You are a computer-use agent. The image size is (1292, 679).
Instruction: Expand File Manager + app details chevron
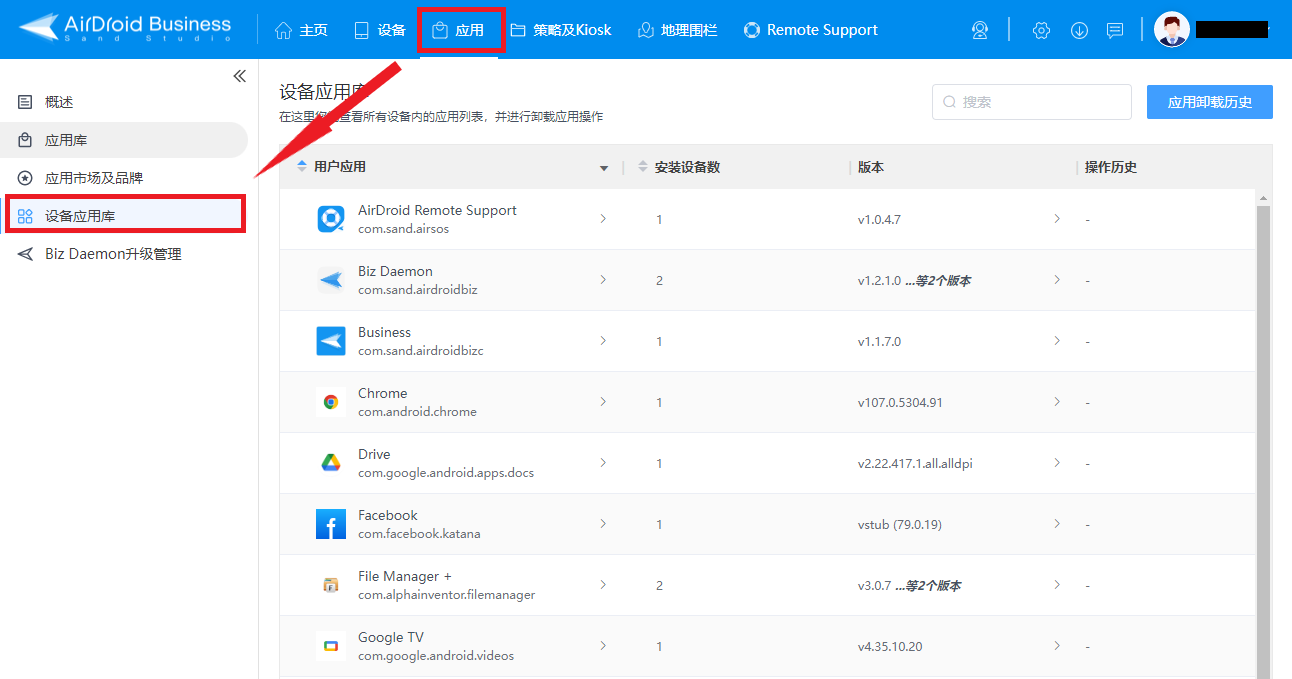click(x=603, y=584)
